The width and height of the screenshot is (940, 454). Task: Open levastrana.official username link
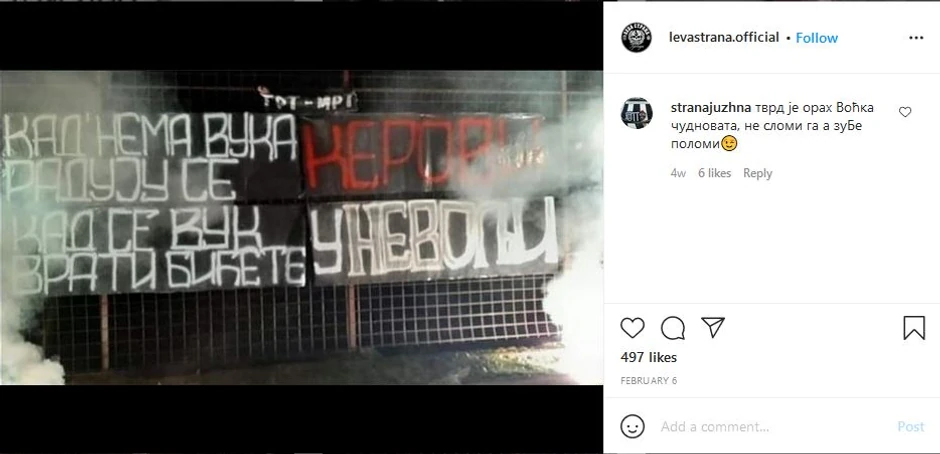[x=724, y=38]
